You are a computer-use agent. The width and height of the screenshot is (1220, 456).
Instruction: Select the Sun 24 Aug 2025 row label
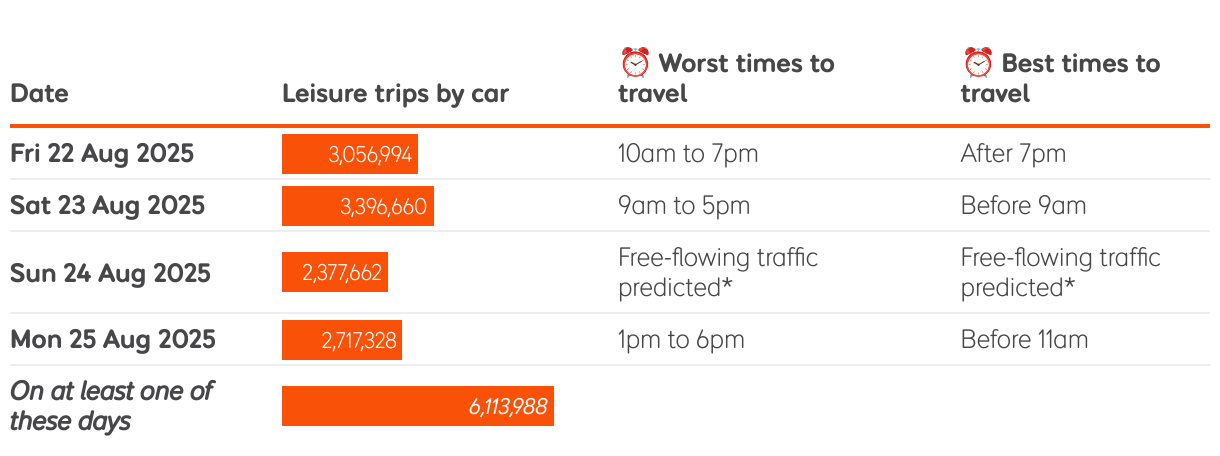pos(110,273)
